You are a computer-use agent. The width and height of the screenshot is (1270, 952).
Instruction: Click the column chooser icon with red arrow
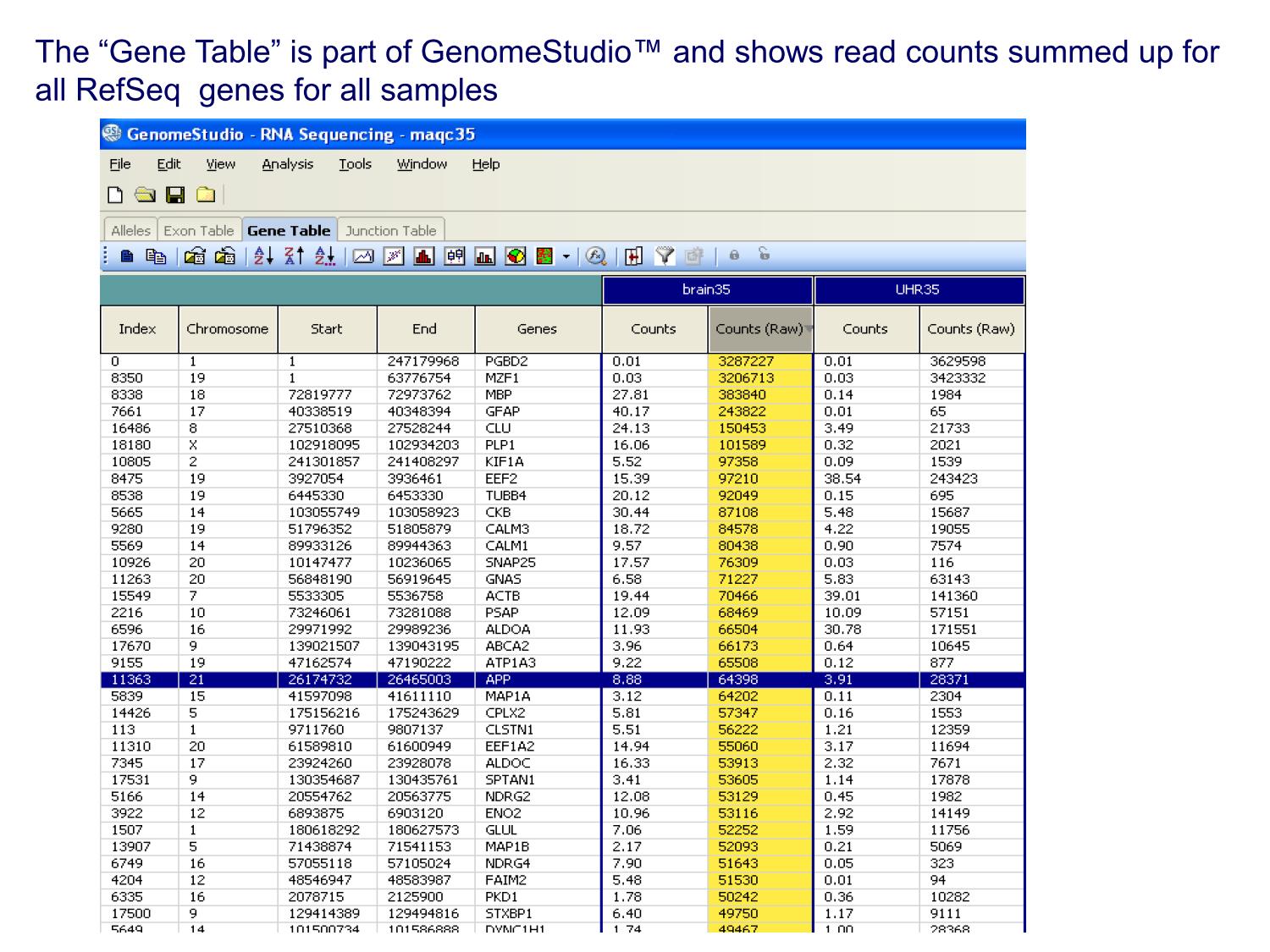point(634,256)
